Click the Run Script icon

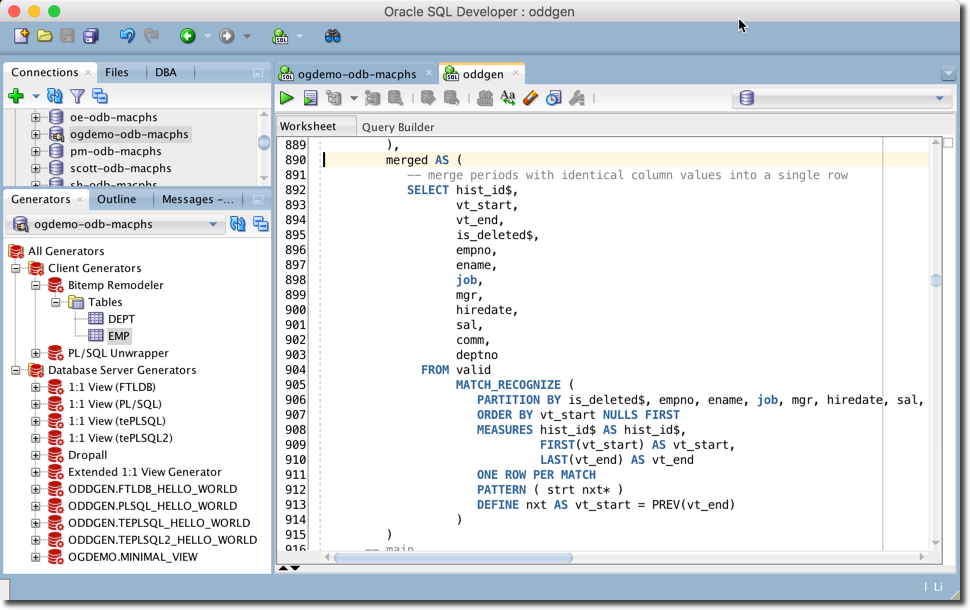(311, 98)
